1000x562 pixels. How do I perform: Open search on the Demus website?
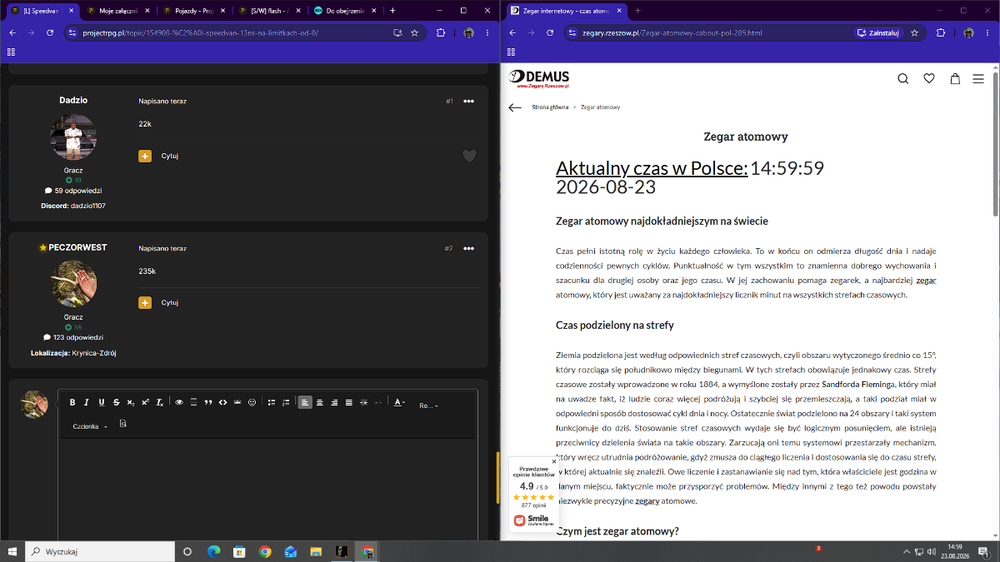tap(903, 78)
